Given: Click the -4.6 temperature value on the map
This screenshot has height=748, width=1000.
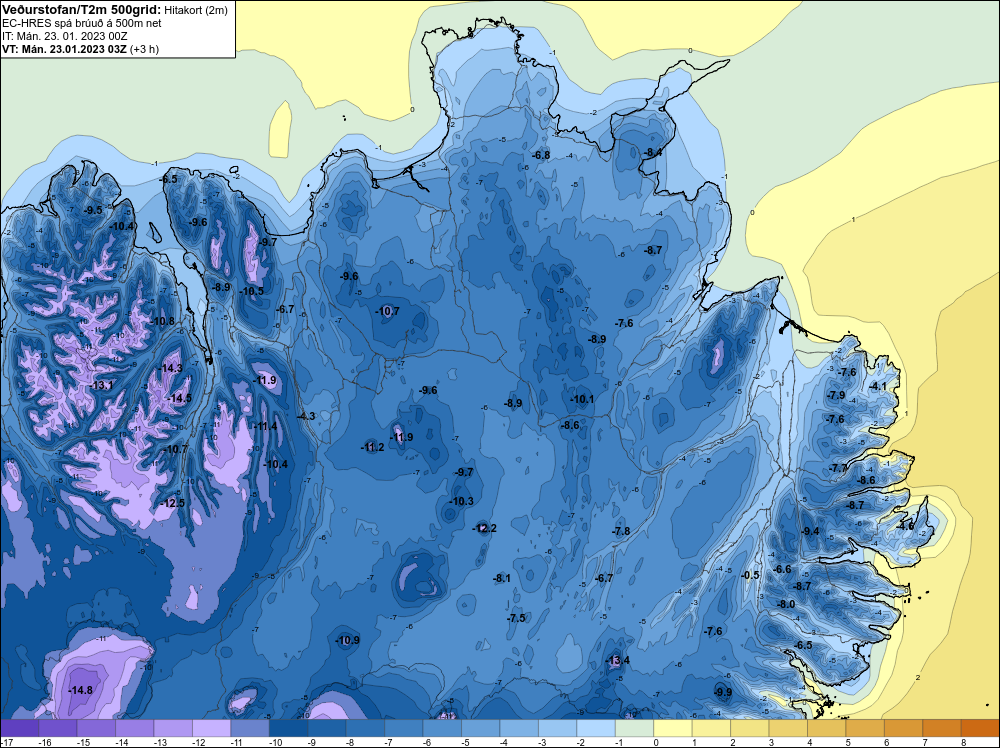Looking at the screenshot, I should tap(905, 527).
